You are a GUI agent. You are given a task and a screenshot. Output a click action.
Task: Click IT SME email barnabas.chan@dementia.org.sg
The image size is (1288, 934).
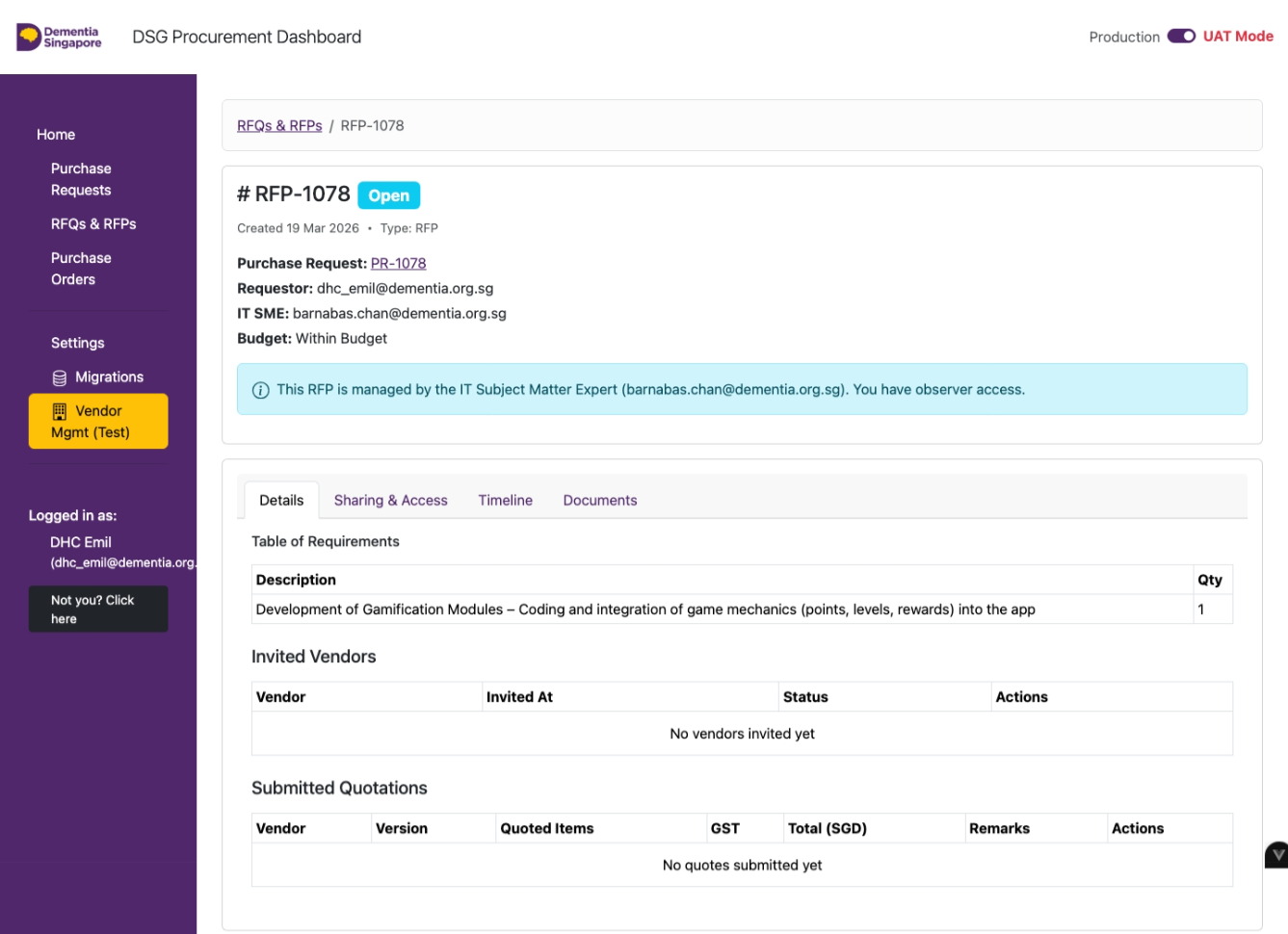click(399, 314)
